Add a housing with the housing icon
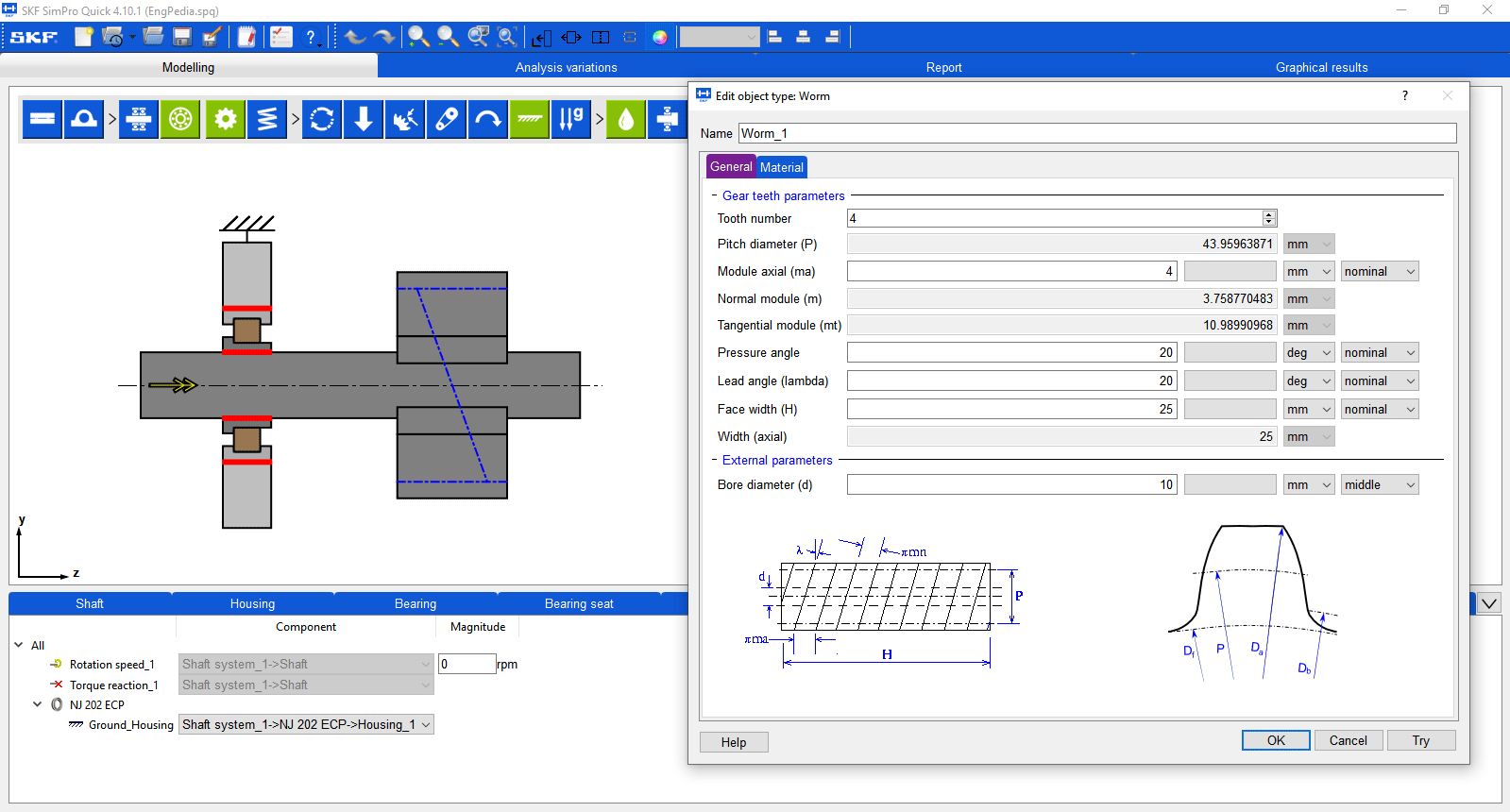 pos(84,119)
